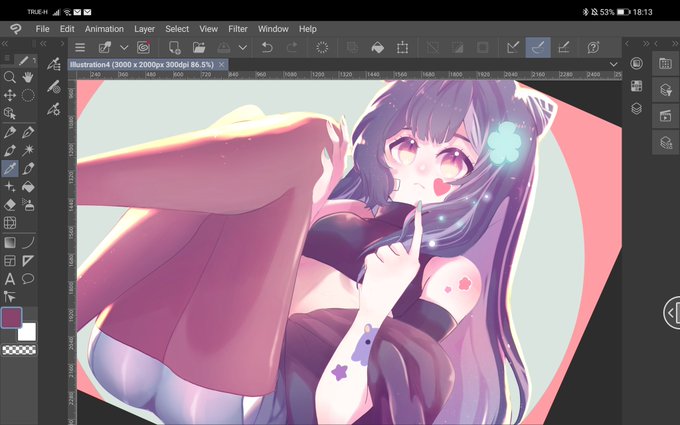
Task: Select the Fill bucket tool
Action: coord(28,187)
